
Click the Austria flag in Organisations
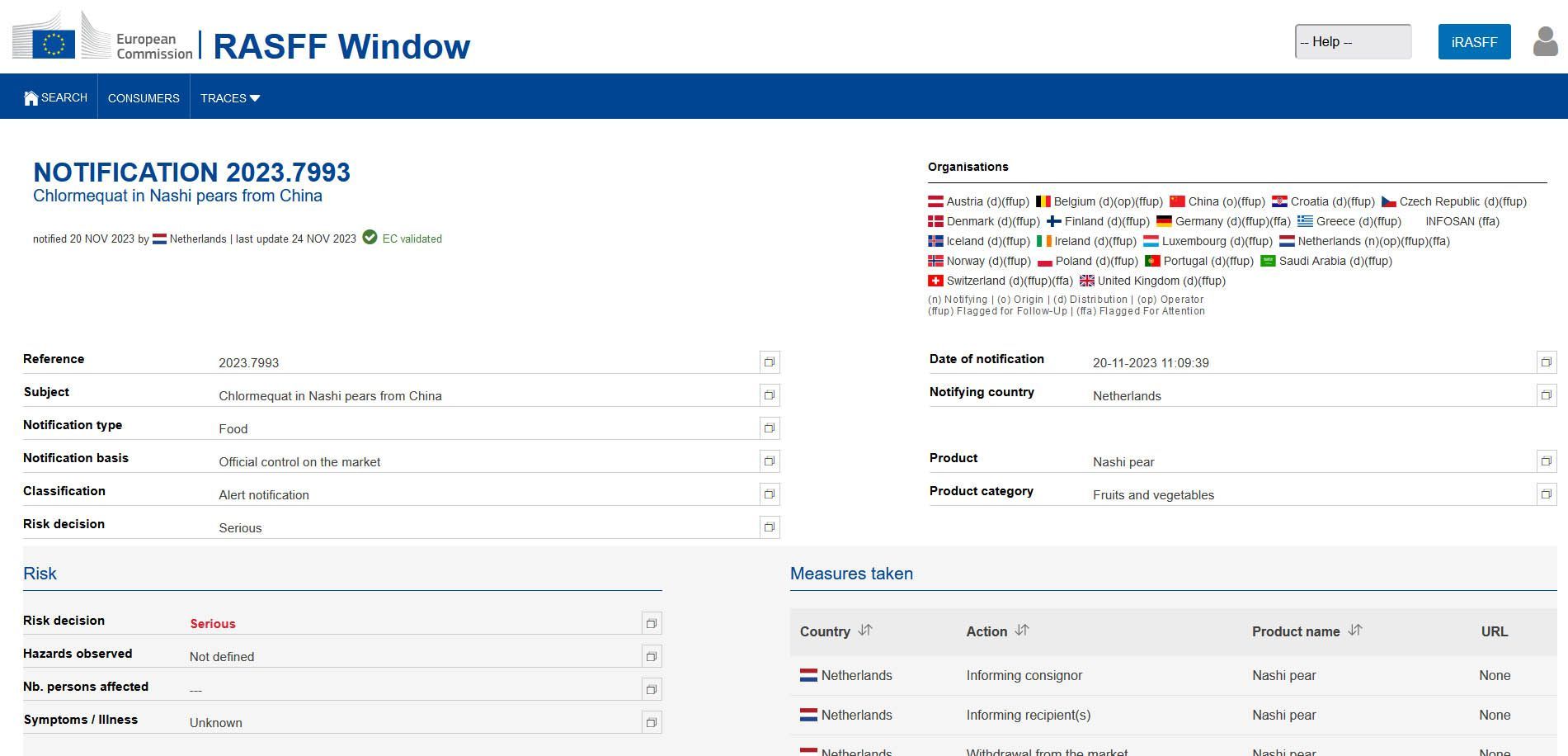(x=935, y=201)
